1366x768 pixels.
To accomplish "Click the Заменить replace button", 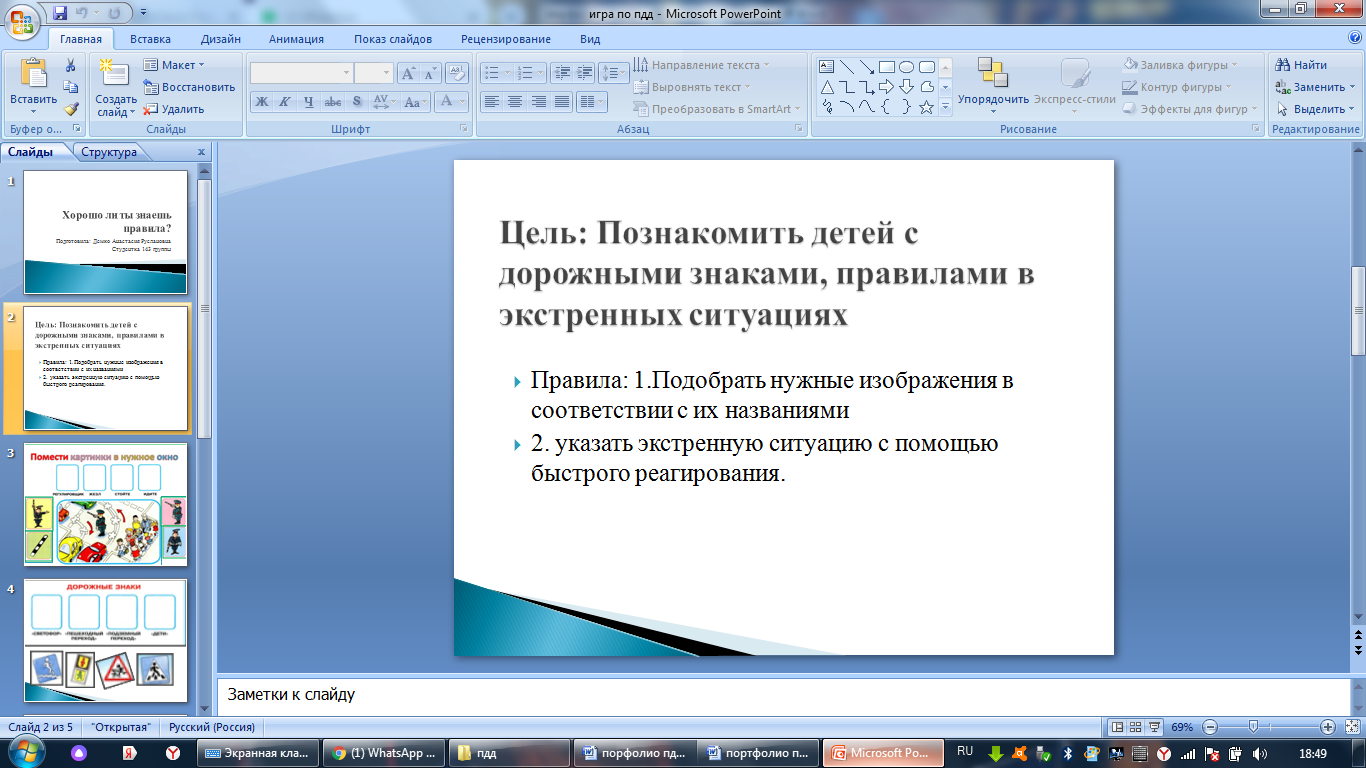I will [1316, 87].
